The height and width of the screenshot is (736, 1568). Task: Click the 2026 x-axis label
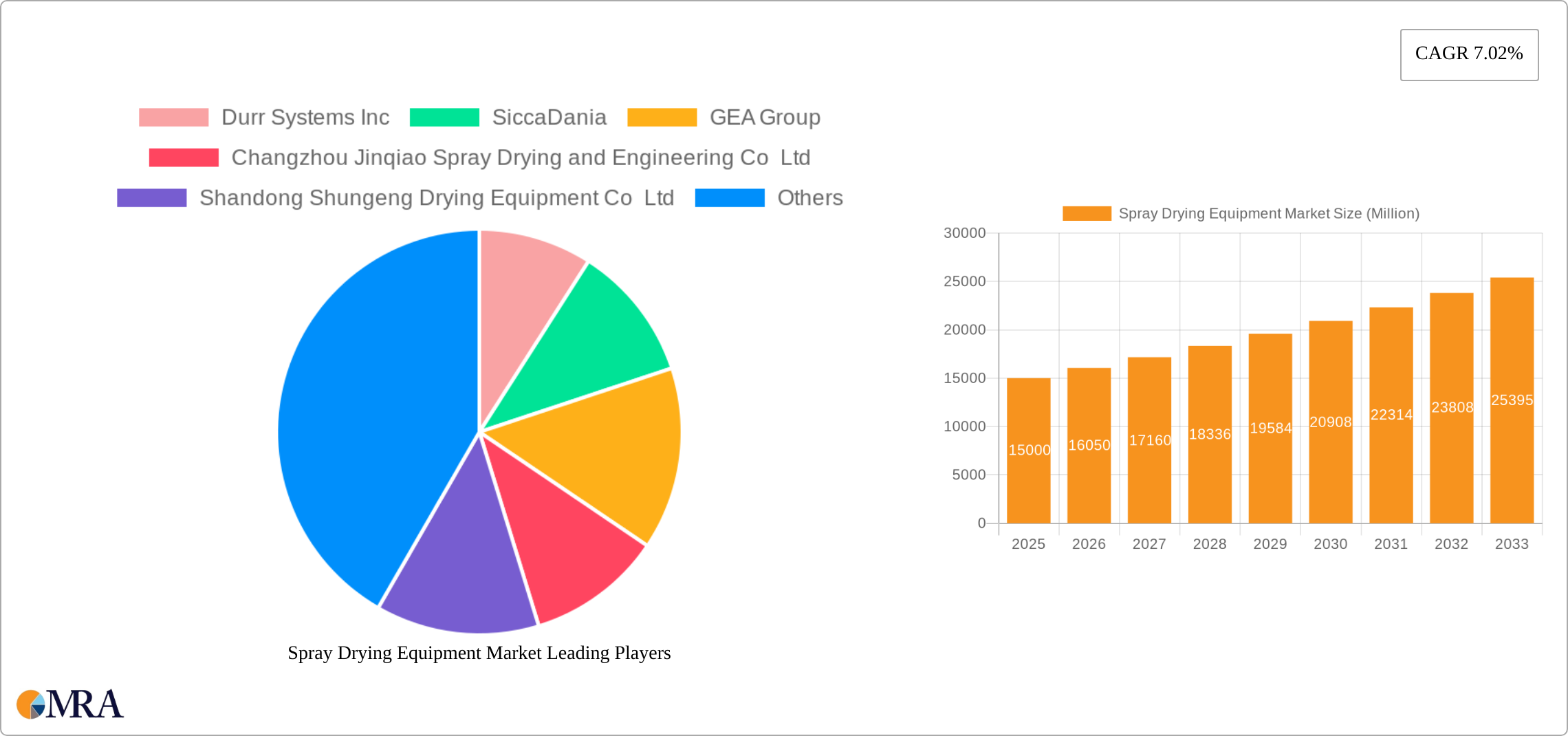(1089, 544)
